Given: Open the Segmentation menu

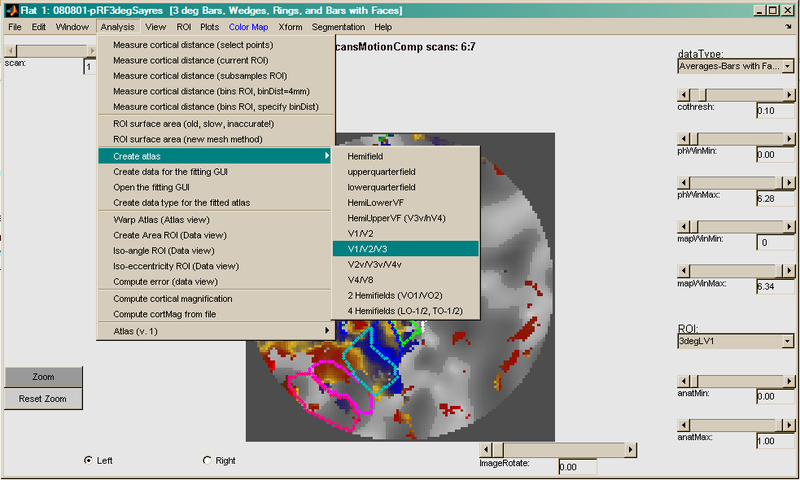Looking at the screenshot, I should point(338,27).
